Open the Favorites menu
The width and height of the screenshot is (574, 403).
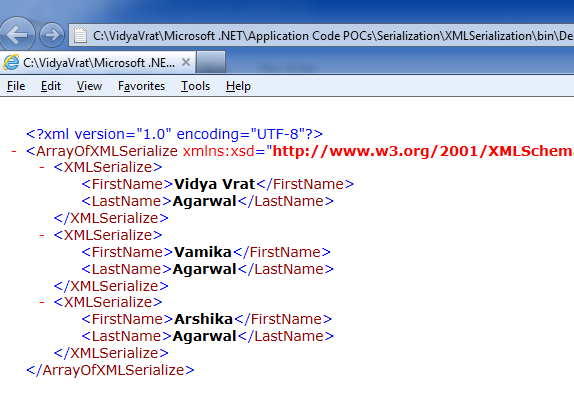tap(141, 86)
